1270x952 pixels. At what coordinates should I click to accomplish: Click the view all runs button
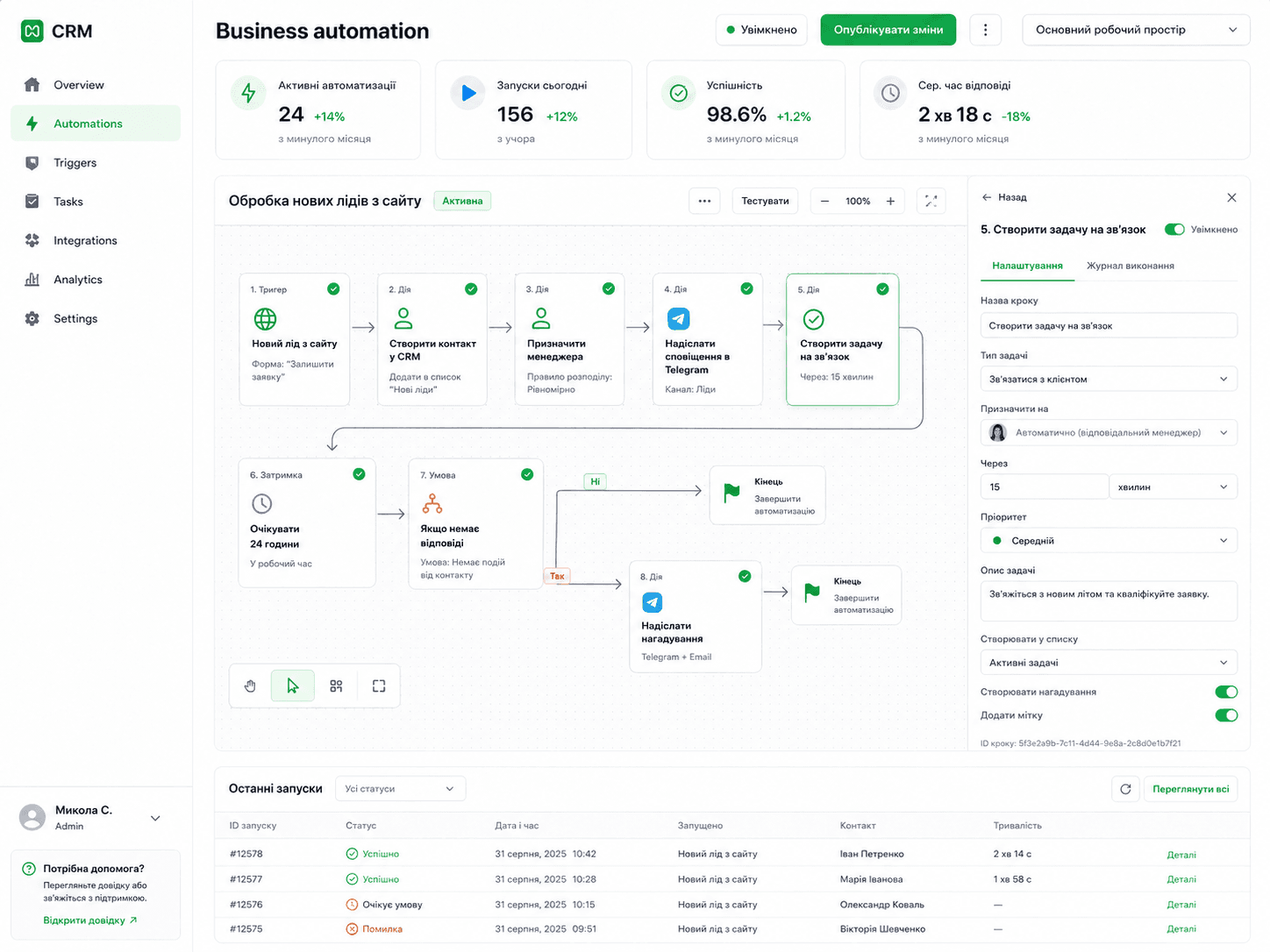1190,789
